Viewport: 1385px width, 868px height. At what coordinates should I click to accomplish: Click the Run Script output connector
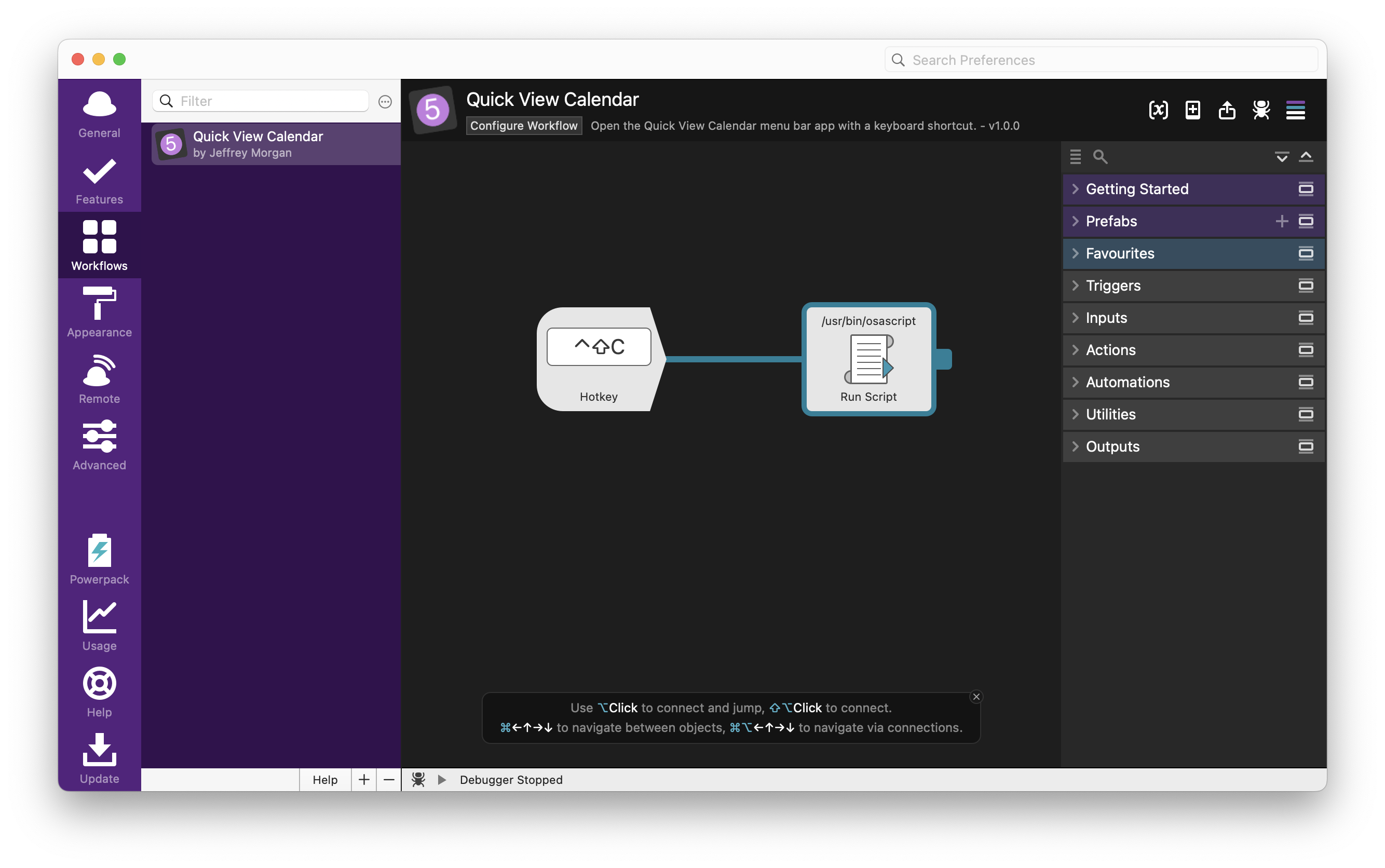point(944,359)
